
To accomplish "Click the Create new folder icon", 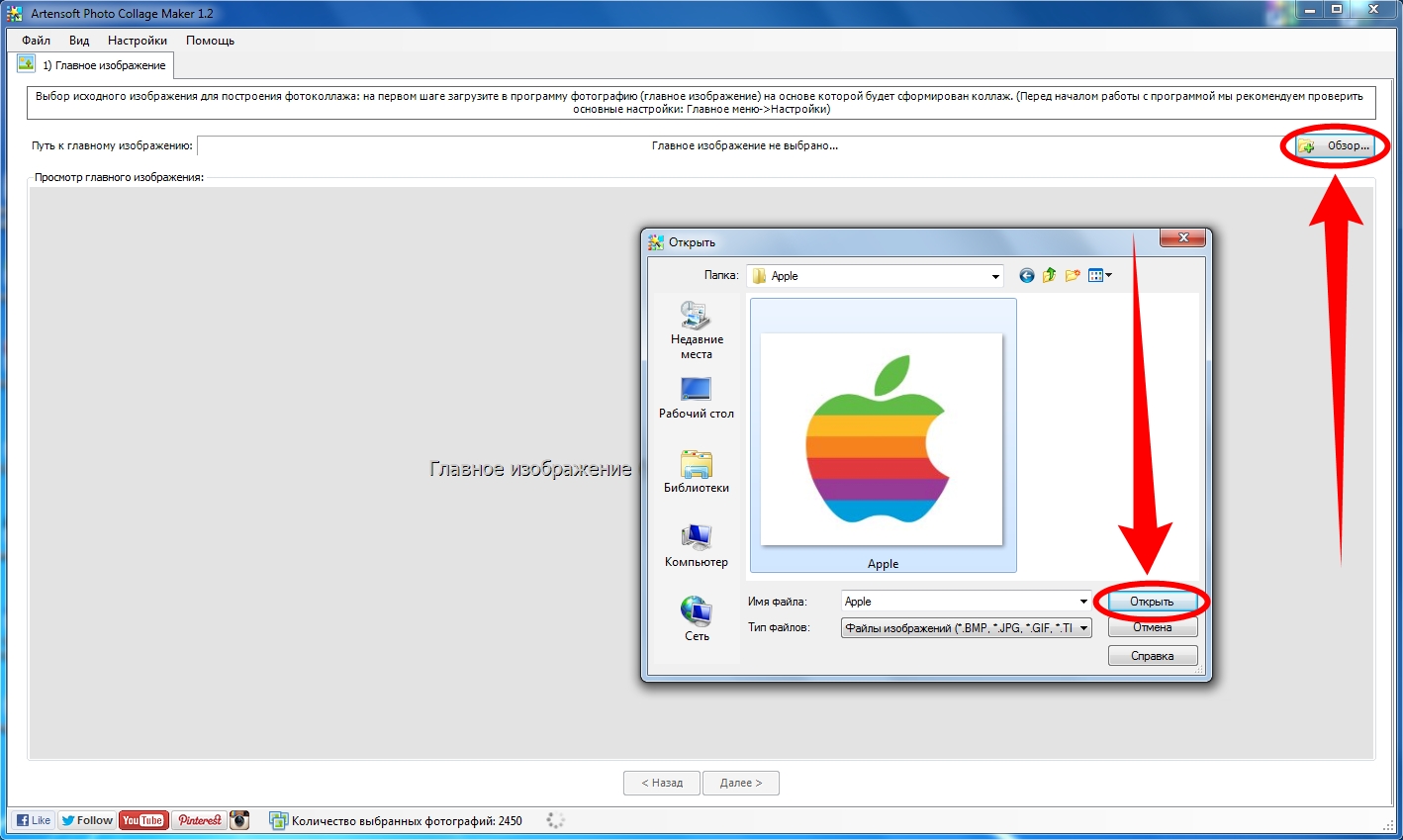I will (x=1073, y=275).
